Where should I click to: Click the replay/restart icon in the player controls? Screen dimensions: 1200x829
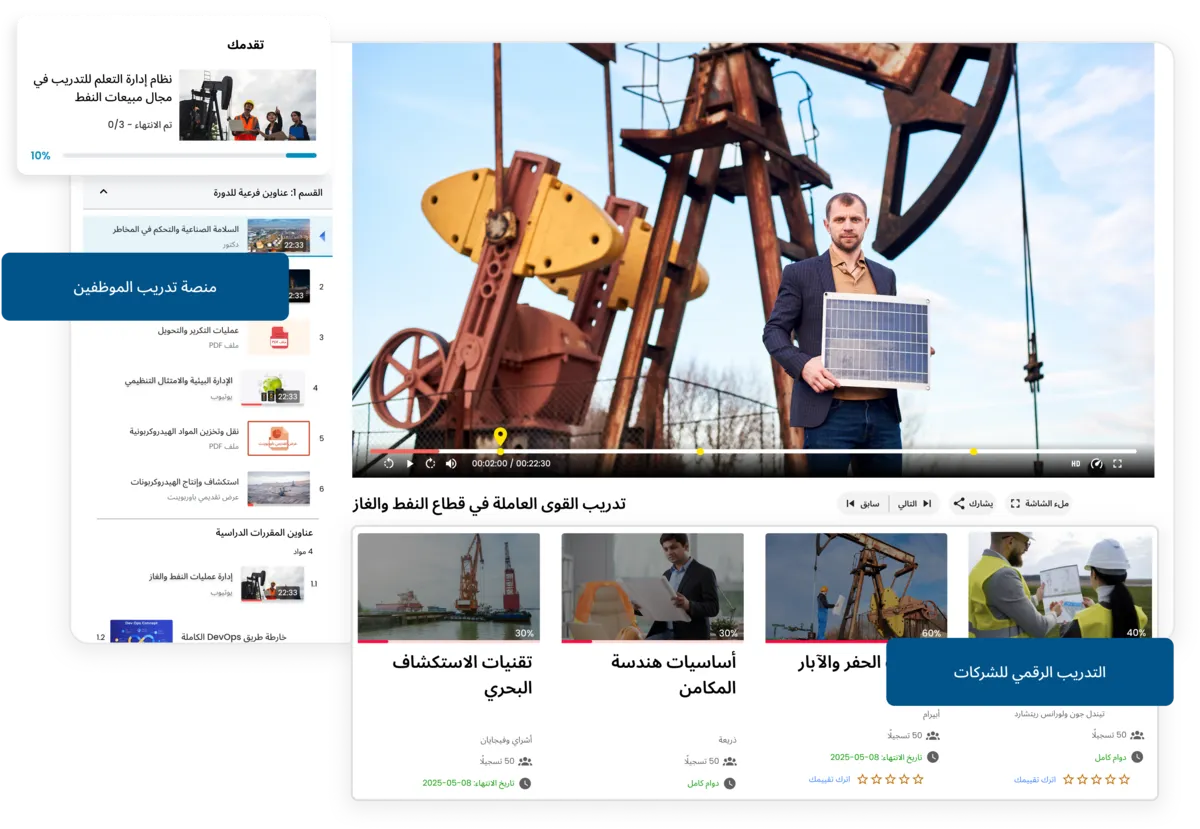click(x=387, y=463)
